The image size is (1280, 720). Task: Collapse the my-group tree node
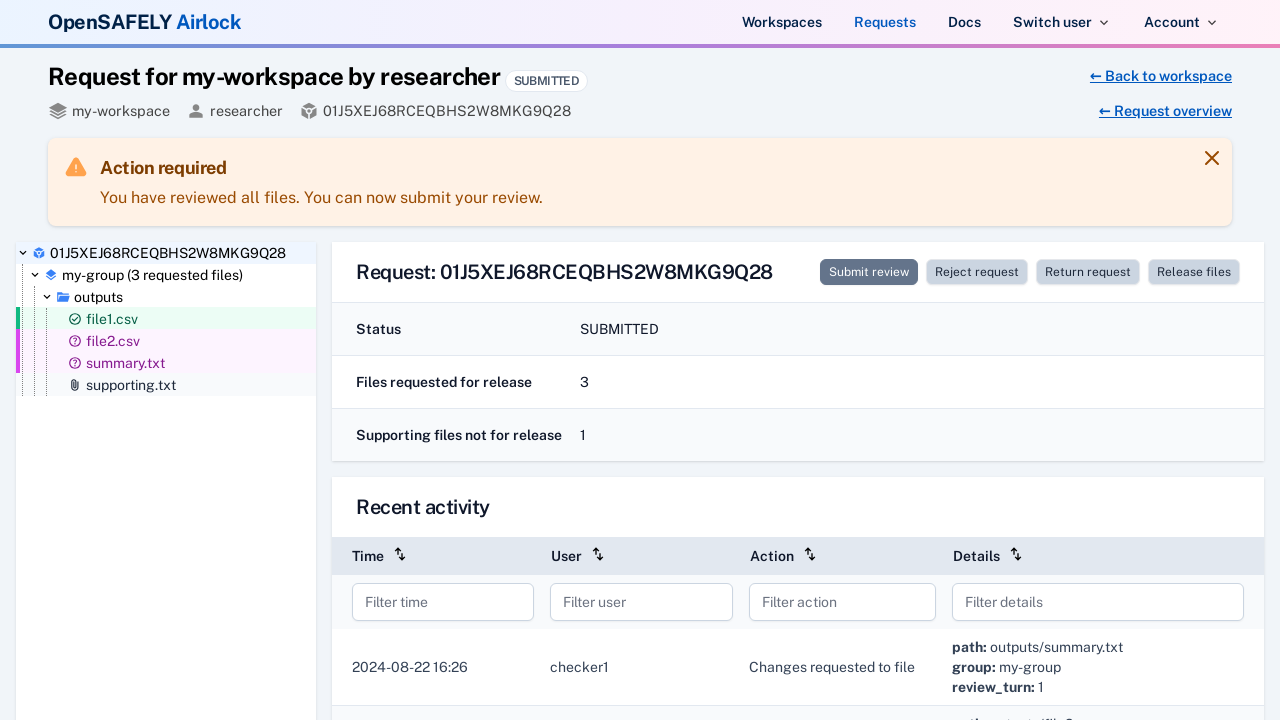click(35, 275)
